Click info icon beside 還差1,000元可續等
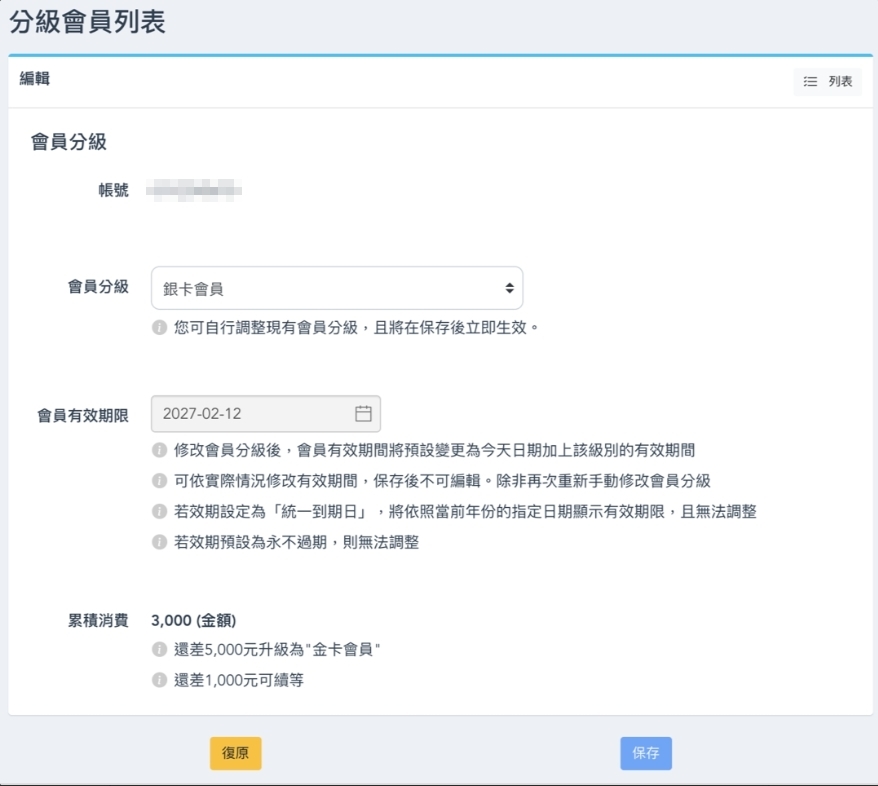The image size is (878, 786). pos(159,680)
